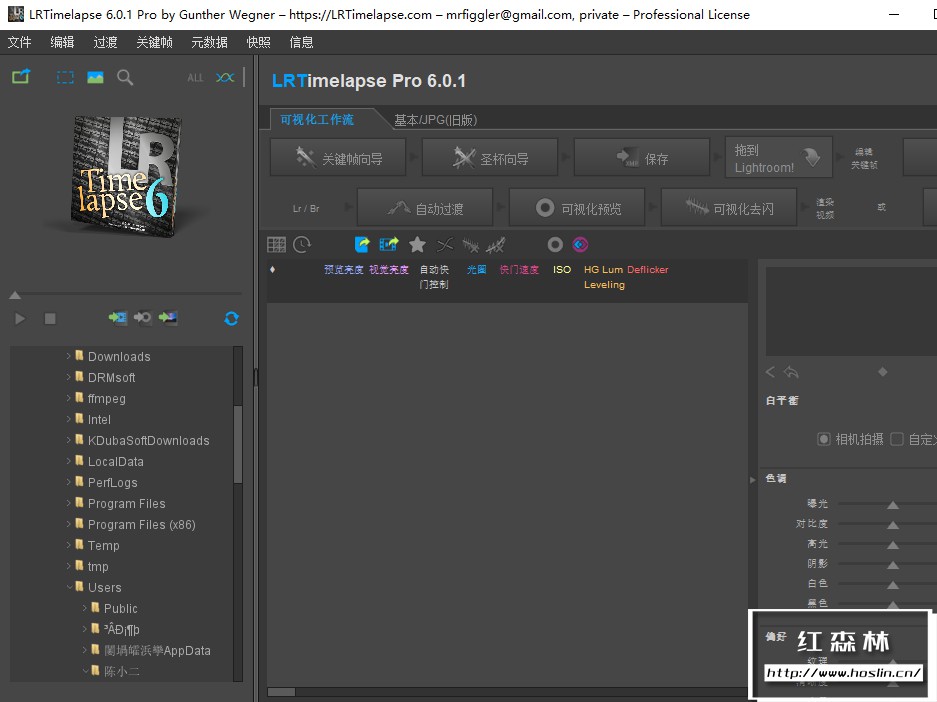
Task: Adjust the 对比度 slider handle
Action: point(893,525)
